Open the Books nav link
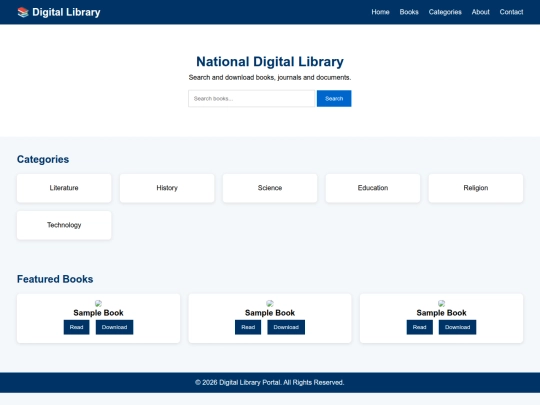 pyautogui.click(x=409, y=12)
